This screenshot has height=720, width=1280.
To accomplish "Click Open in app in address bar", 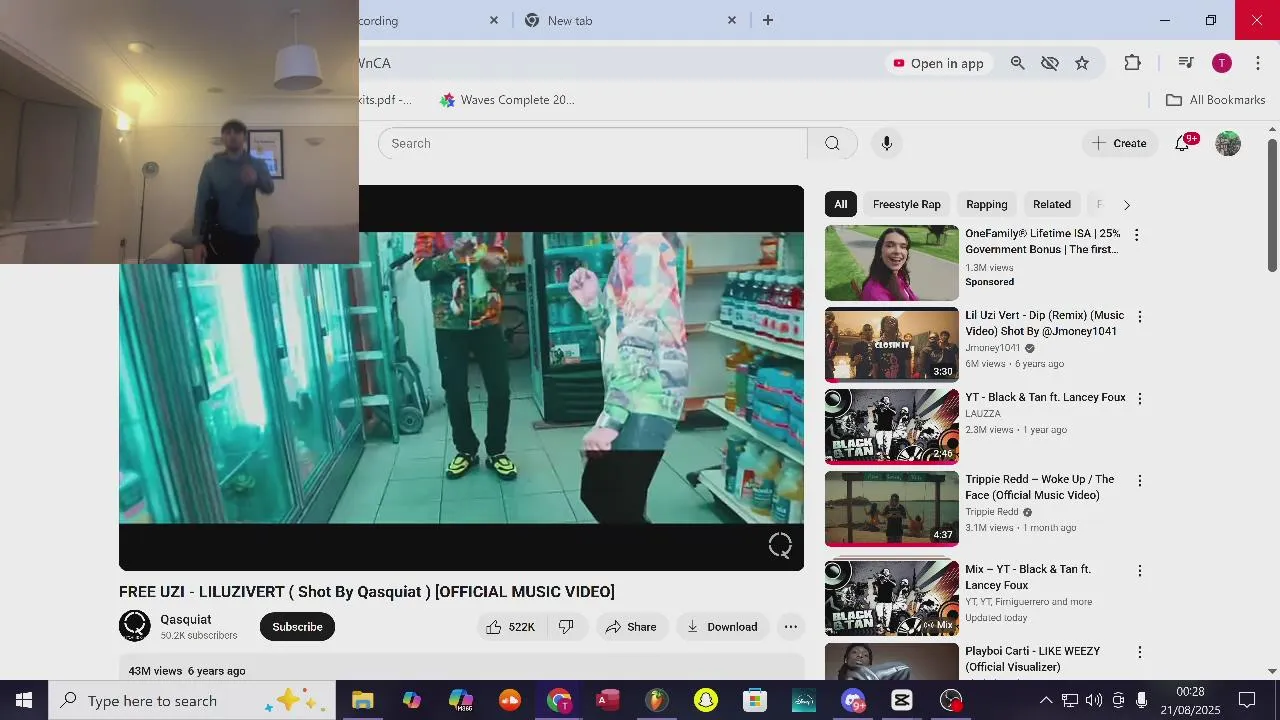I will pos(938,63).
